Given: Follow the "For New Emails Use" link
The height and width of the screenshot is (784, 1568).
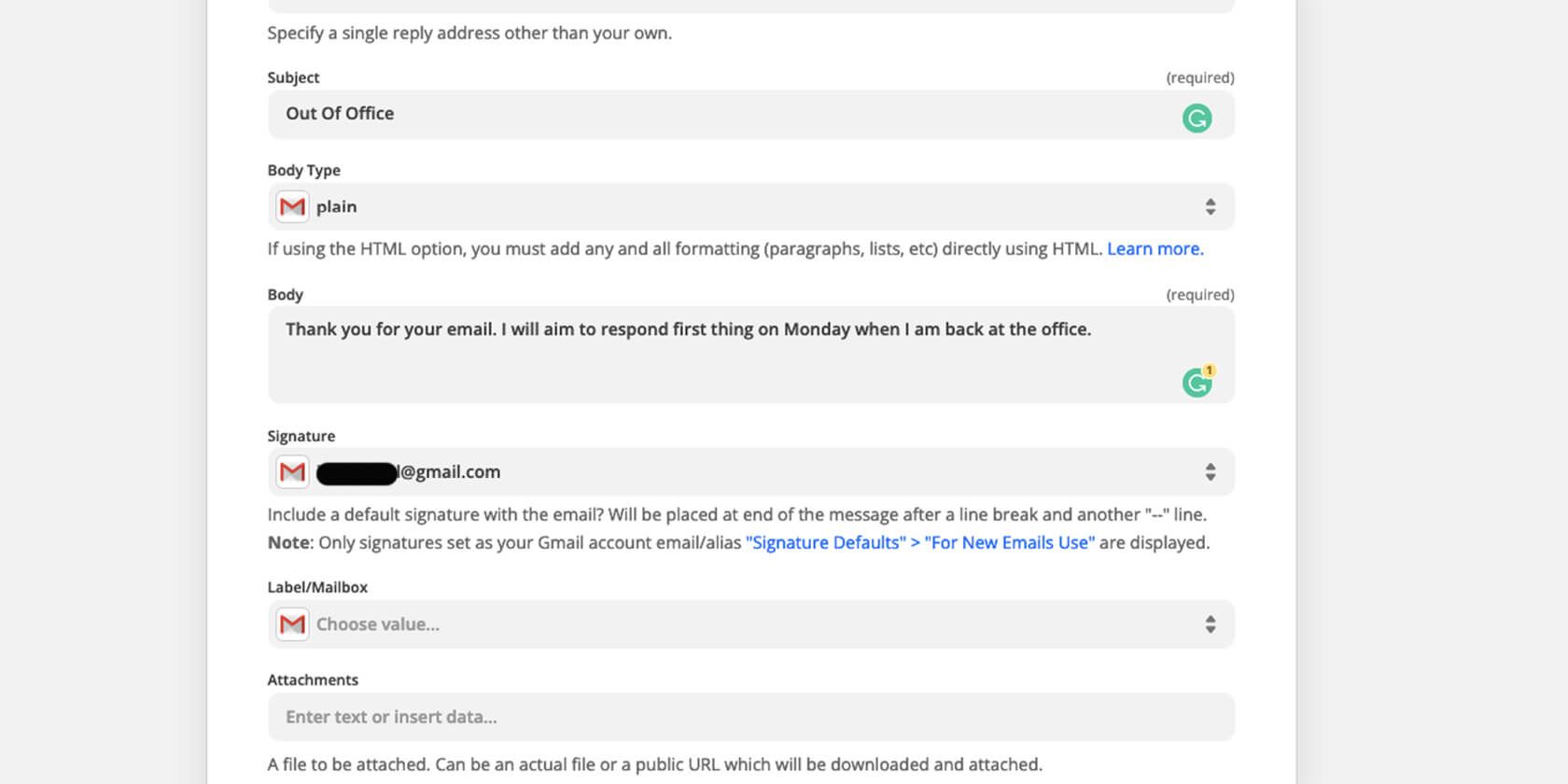Looking at the screenshot, I should pos(1009,543).
